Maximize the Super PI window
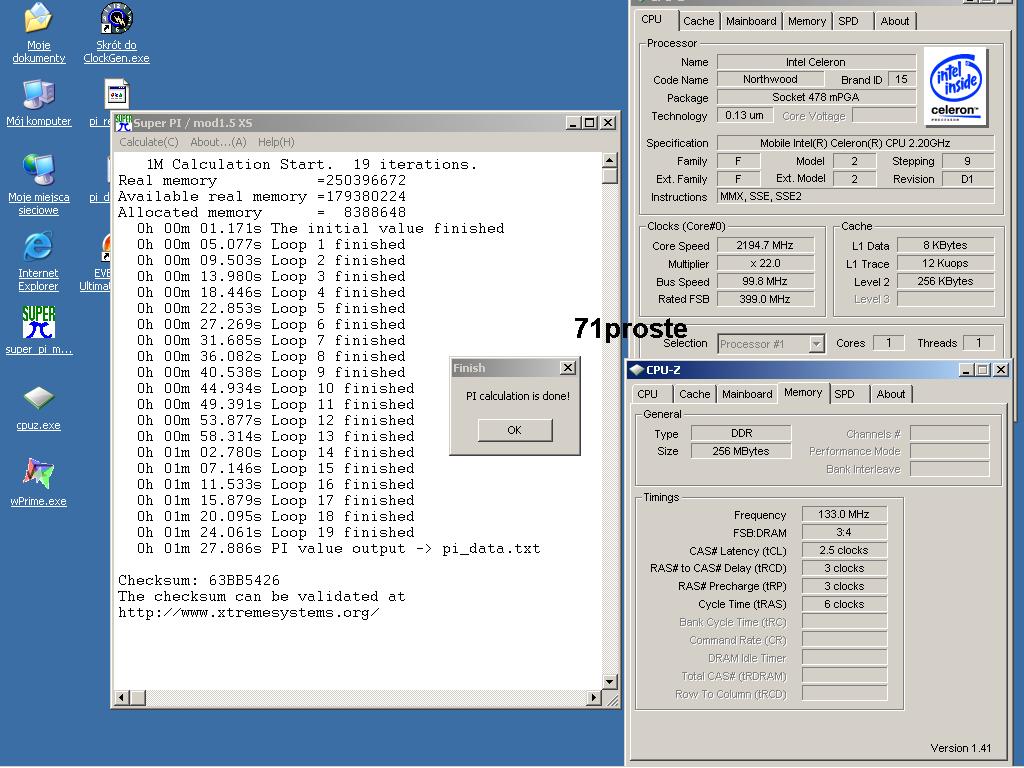This screenshot has height=768, width=1024. point(590,122)
